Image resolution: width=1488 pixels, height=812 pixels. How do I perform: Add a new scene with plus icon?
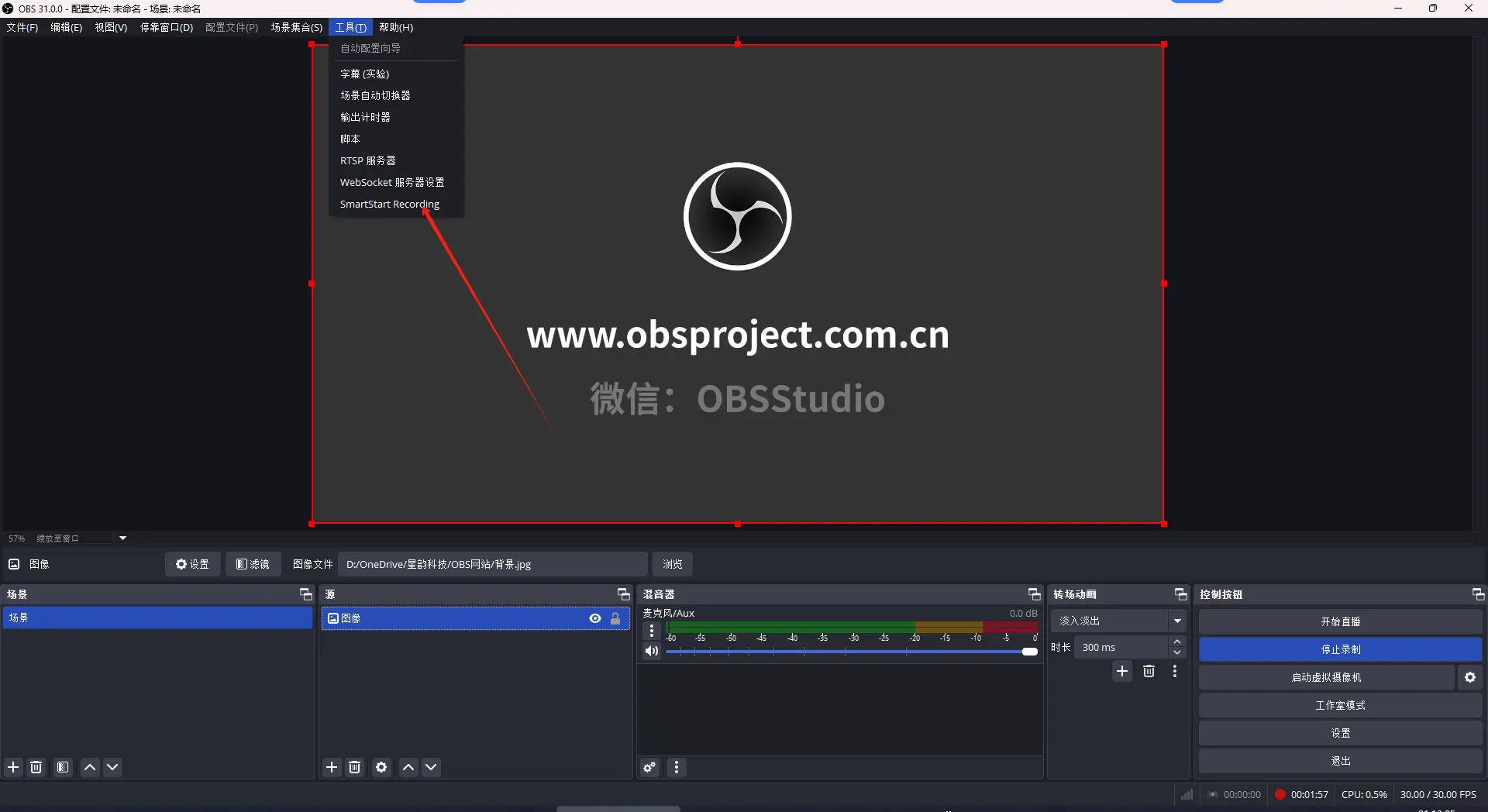coord(13,767)
